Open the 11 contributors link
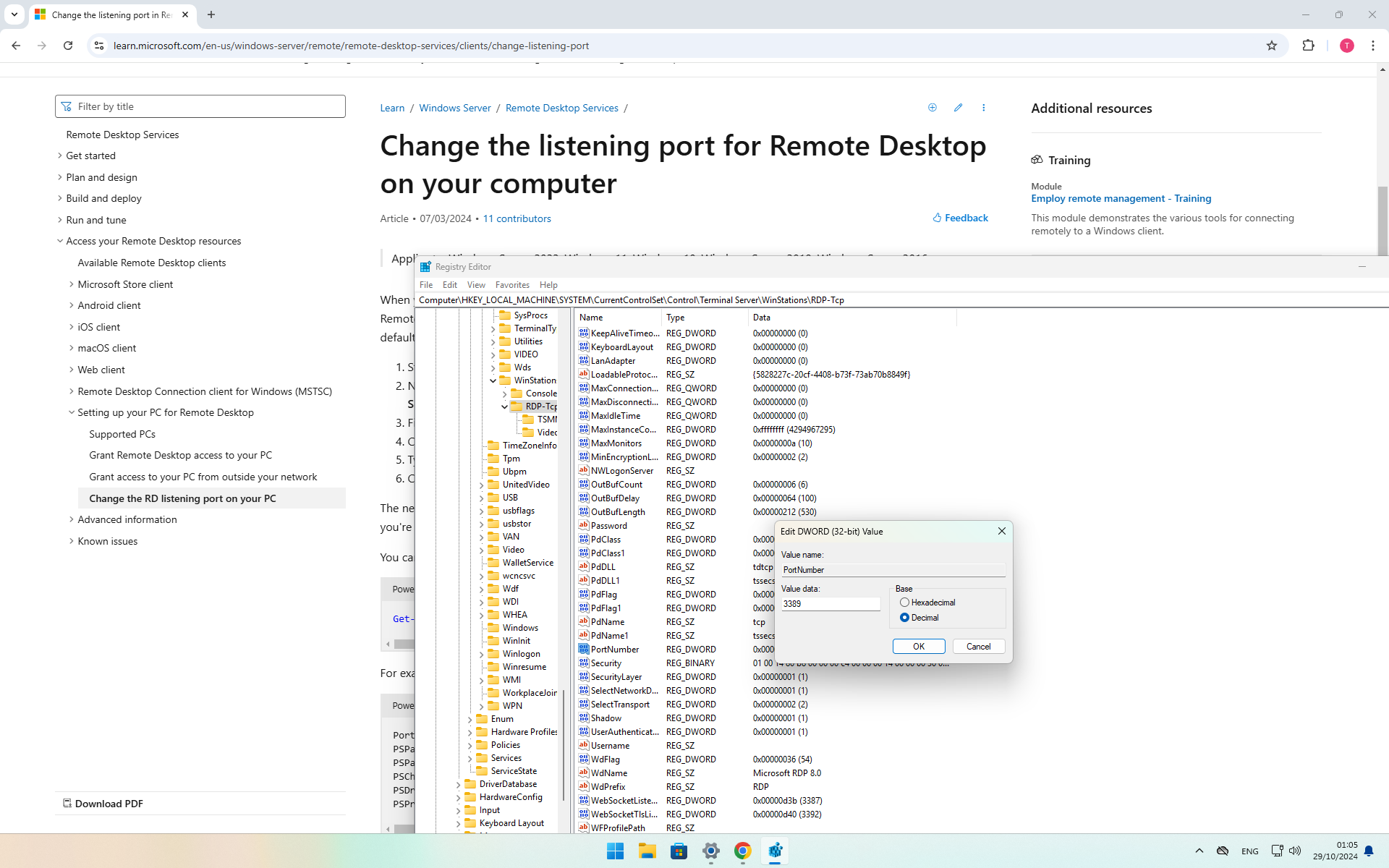 (x=517, y=218)
